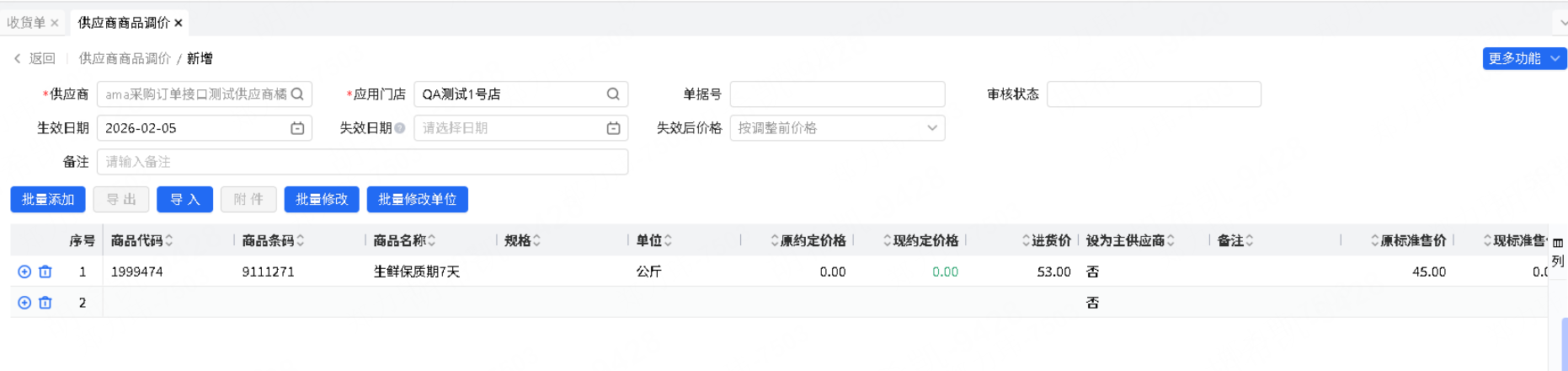Click the 批量添加 button

coord(48,200)
